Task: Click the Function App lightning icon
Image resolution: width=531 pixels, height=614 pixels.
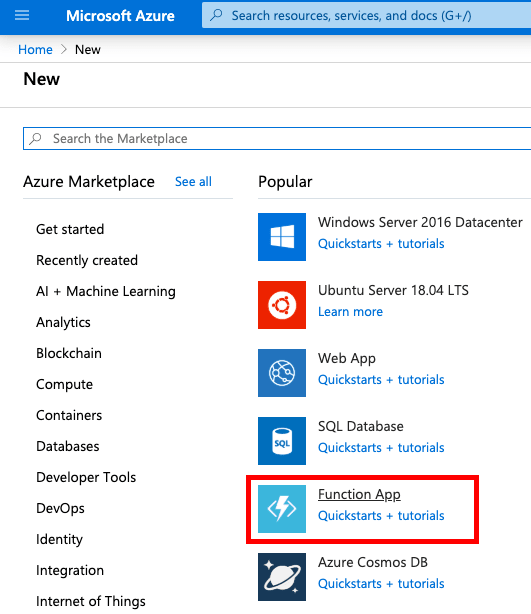Action: [282, 509]
